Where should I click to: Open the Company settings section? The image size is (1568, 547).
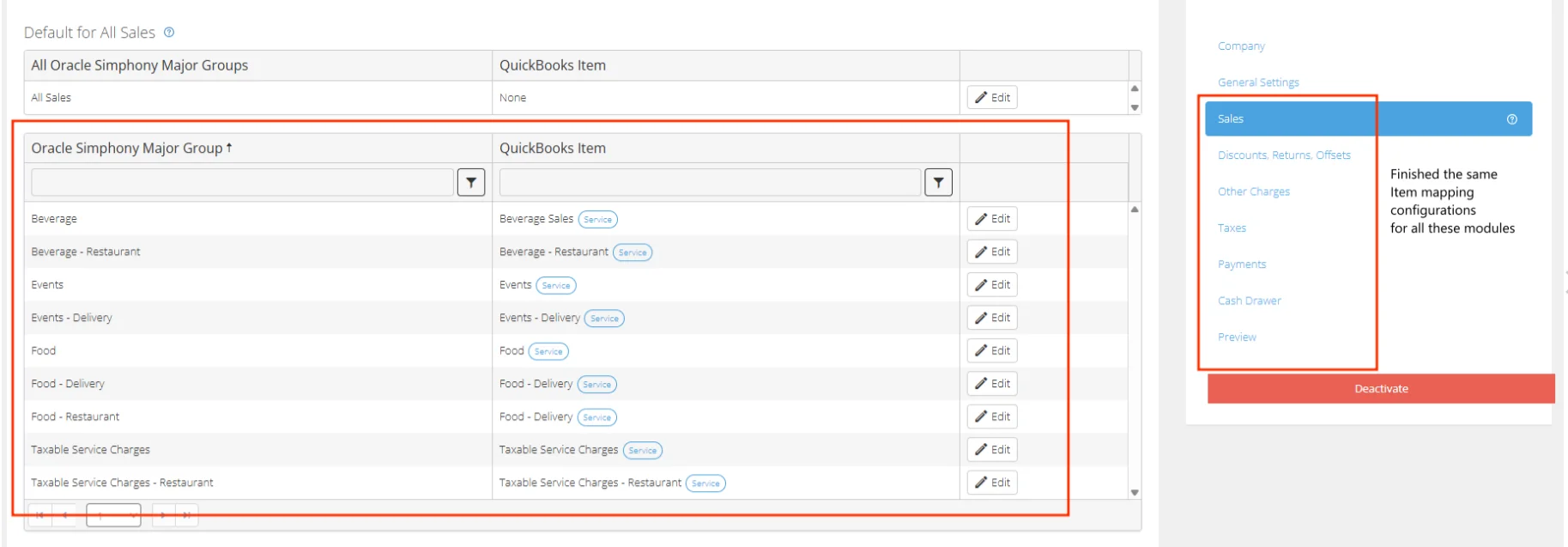[x=1241, y=46]
